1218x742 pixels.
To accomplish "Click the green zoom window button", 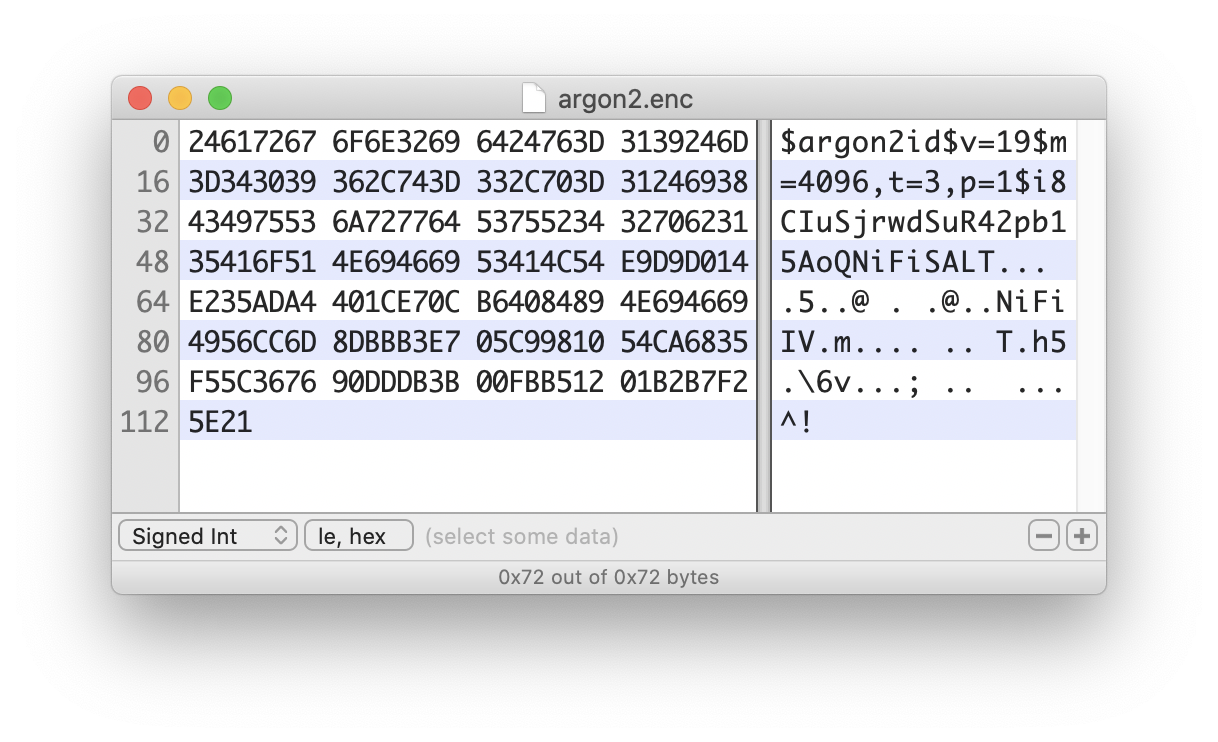I will (219, 98).
